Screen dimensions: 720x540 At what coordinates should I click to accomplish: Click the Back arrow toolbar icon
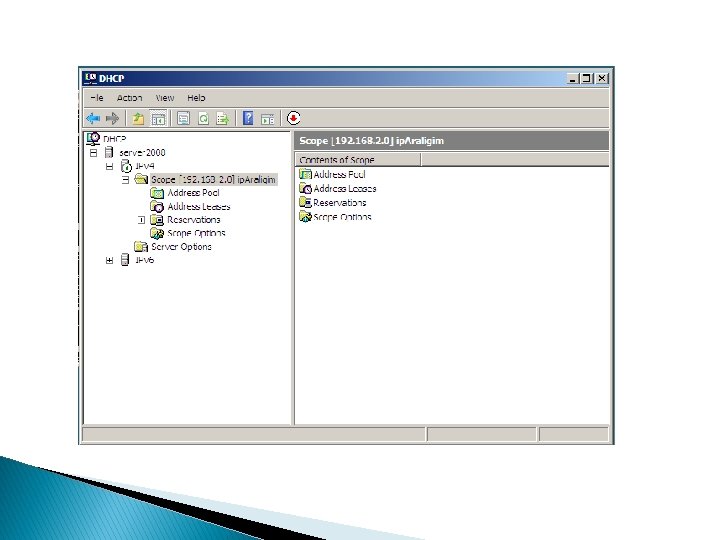tap(93, 118)
